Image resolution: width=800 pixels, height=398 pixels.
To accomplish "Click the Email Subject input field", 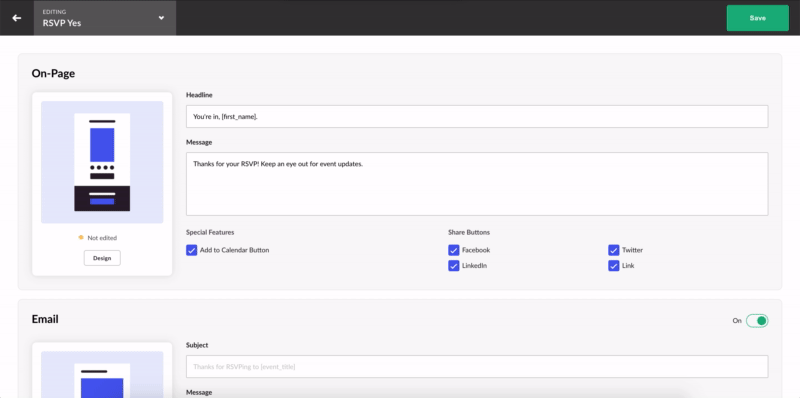I will tap(477, 366).
